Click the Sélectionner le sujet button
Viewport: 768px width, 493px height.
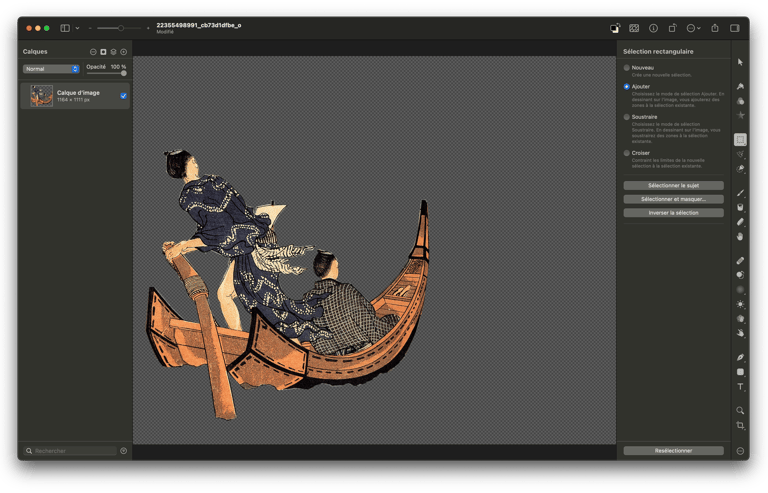pyautogui.click(x=673, y=186)
